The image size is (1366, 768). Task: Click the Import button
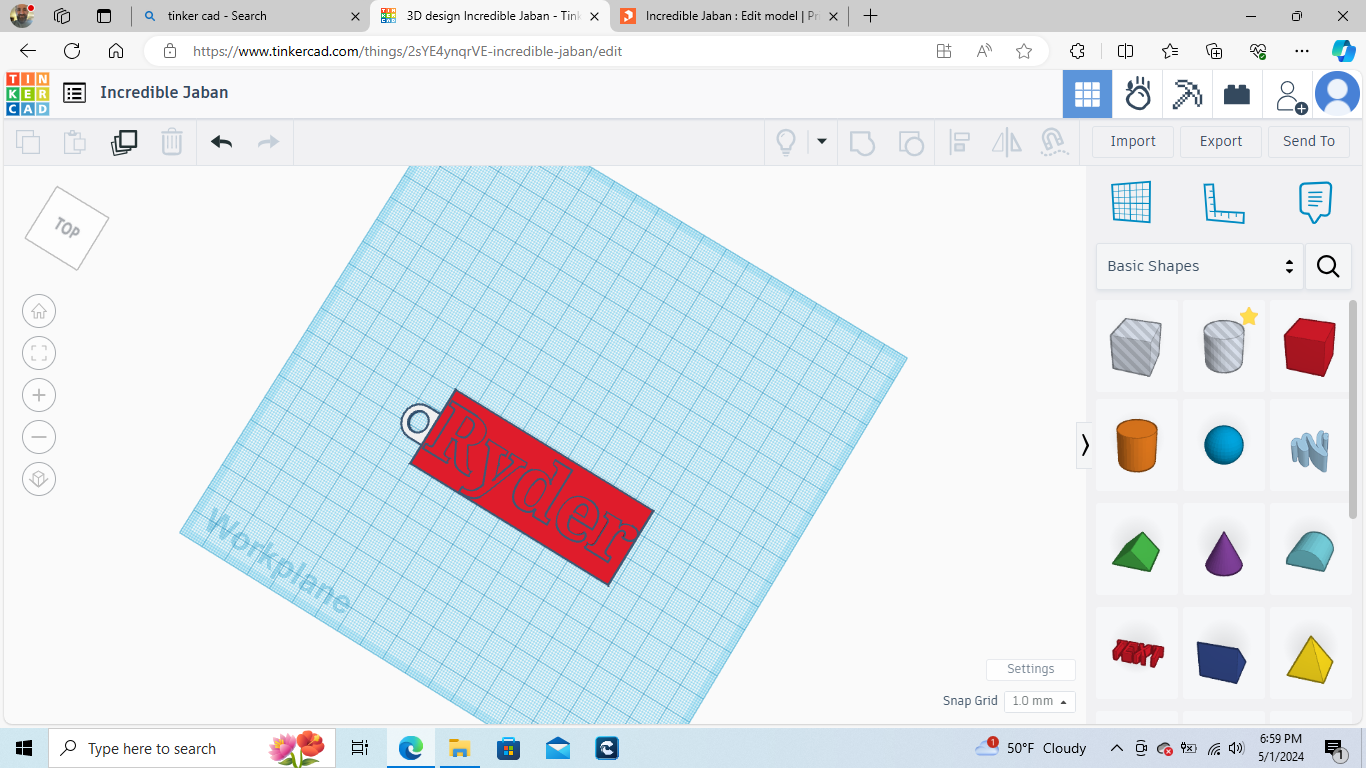1133,142
